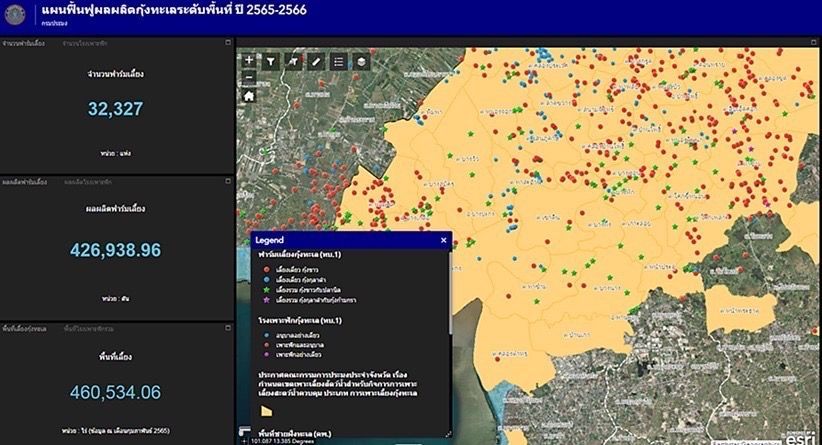Image resolution: width=822 pixels, height=445 pixels.
Task: Maximize the shrimp farming area panel
Action: click(228, 327)
